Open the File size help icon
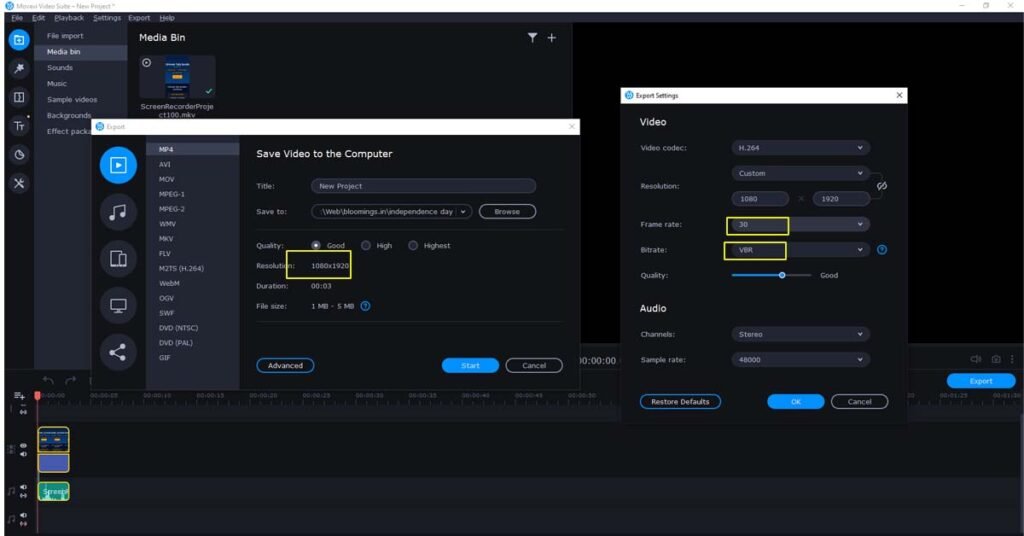This screenshot has width=1024, height=536. coord(366,306)
